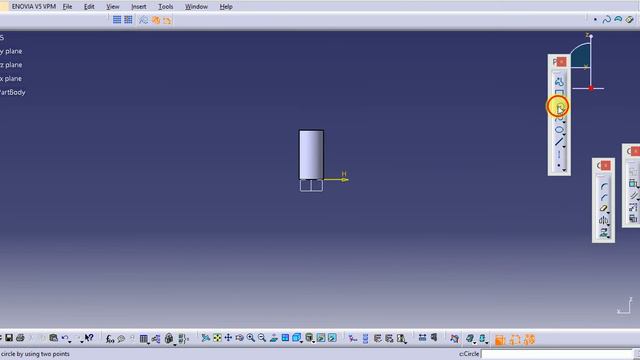Open the Design Table icon
640x360 pixels.
(143, 338)
